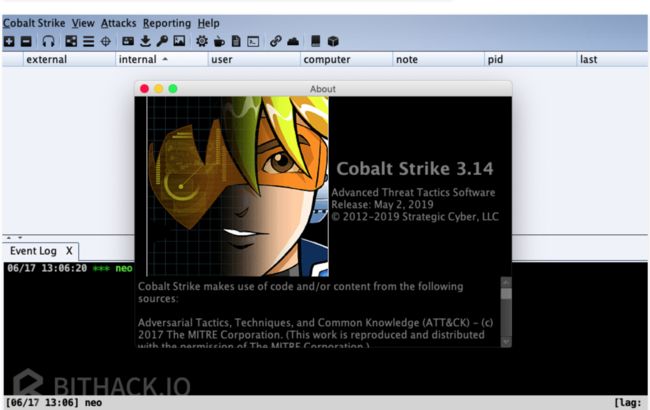650x410 pixels.
Task: Open listeners via the headphones icon
Action: 49,41
